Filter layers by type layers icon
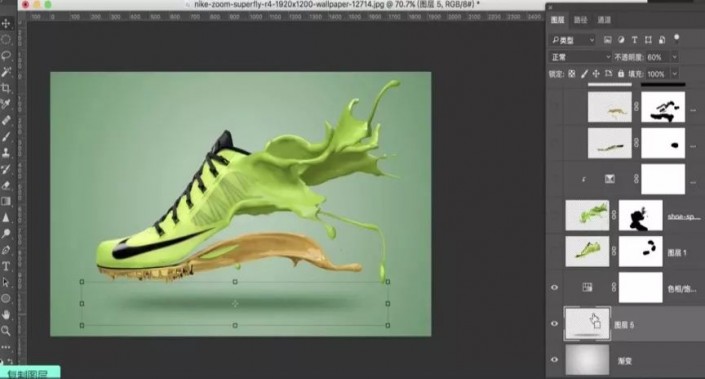This screenshot has width=705, height=379. 634,40
